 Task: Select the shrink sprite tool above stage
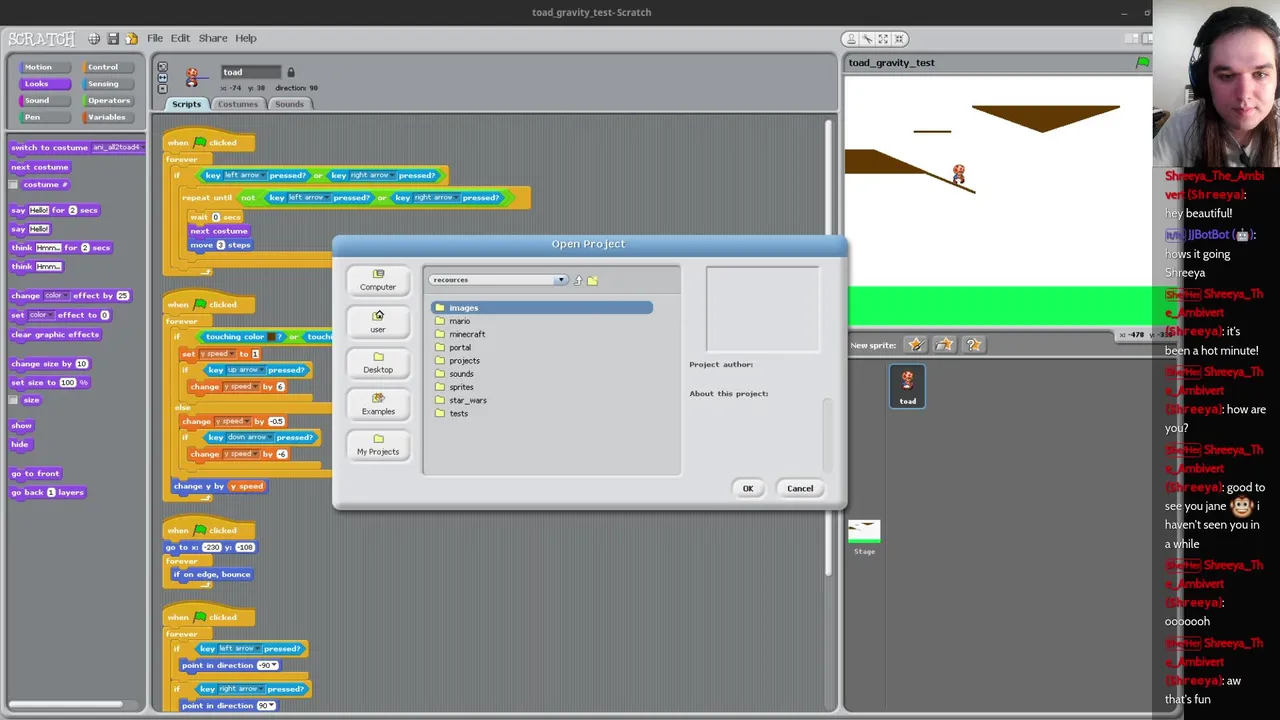pos(899,38)
